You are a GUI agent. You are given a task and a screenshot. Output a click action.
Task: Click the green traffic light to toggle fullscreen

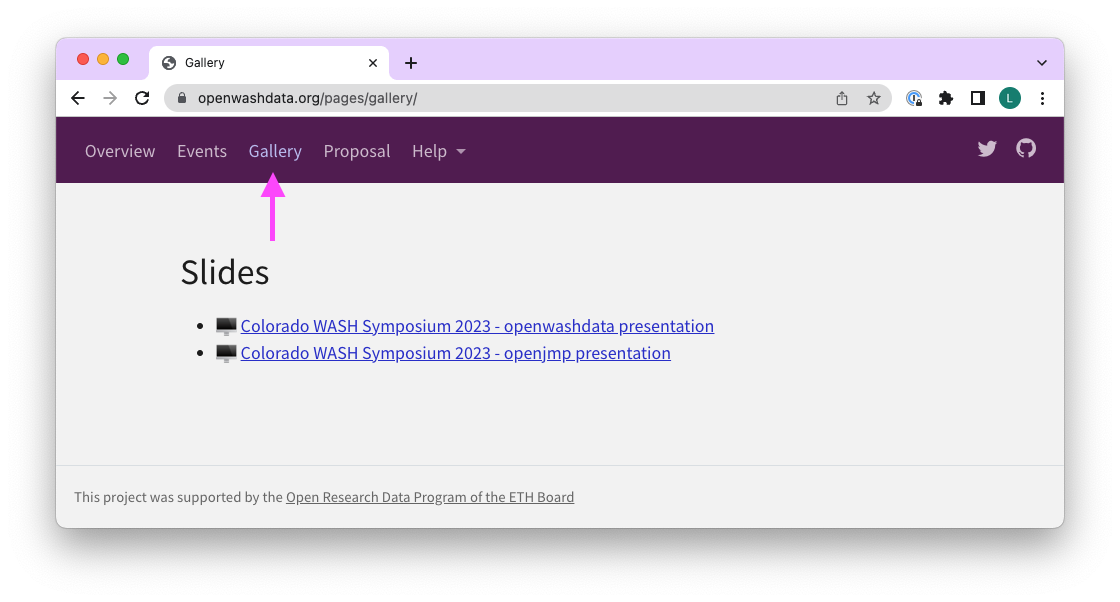pyautogui.click(x=123, y=59)
